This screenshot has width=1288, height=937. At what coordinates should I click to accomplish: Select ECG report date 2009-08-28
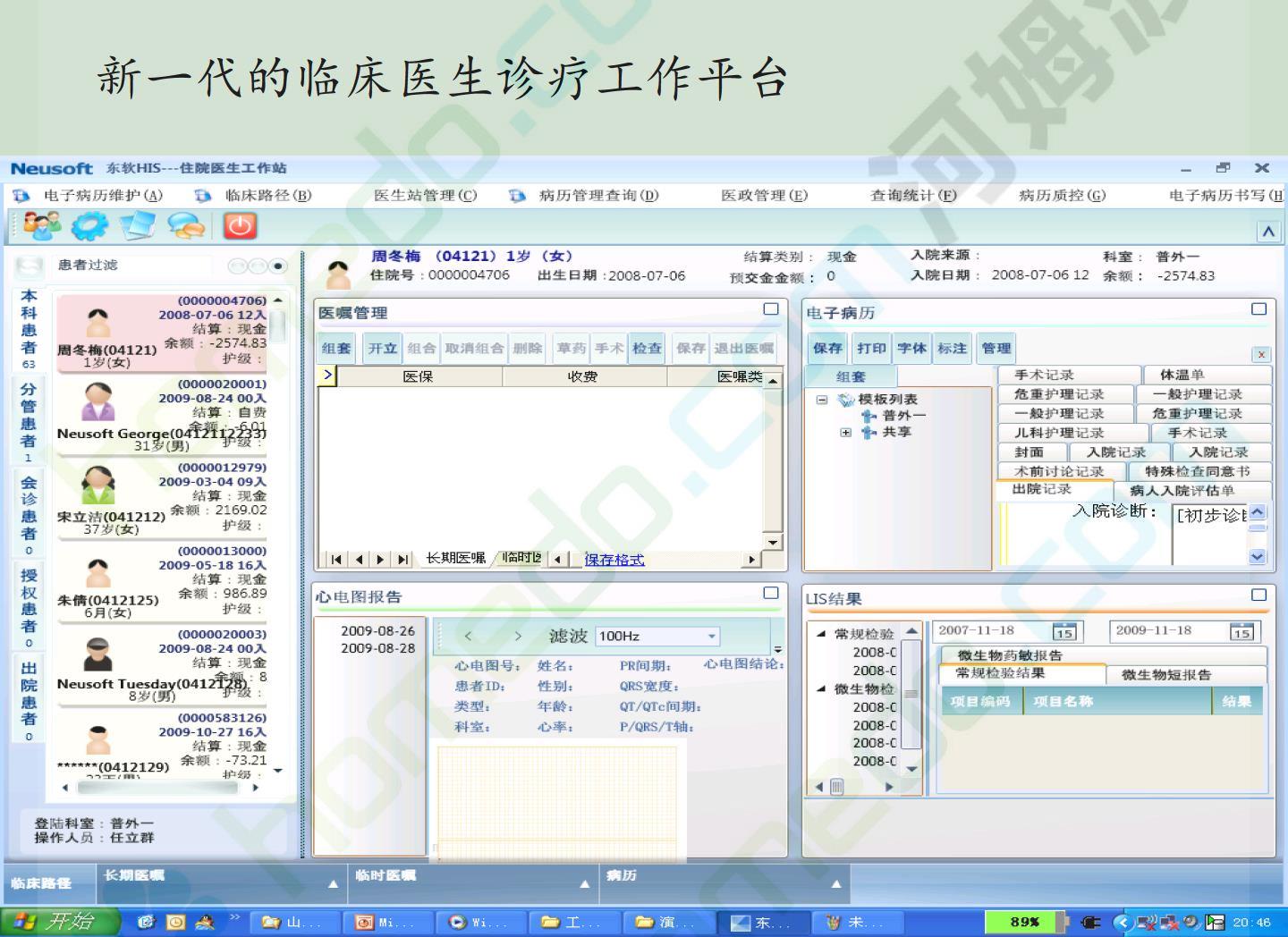click(377, 648)
